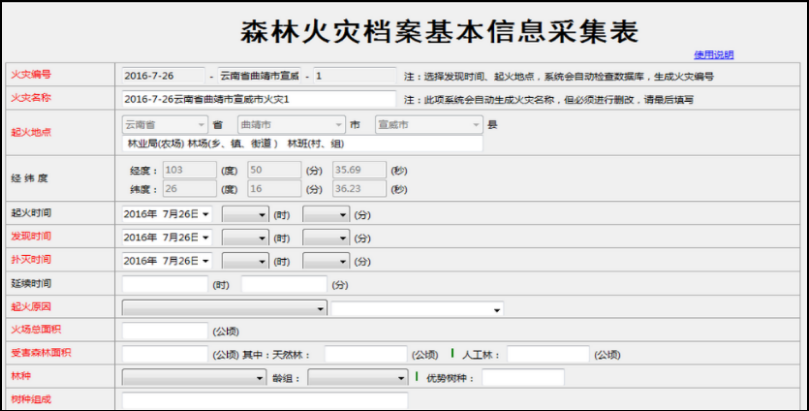
Task: Click the 火灾编号 row label
Action: click(31, 75)
